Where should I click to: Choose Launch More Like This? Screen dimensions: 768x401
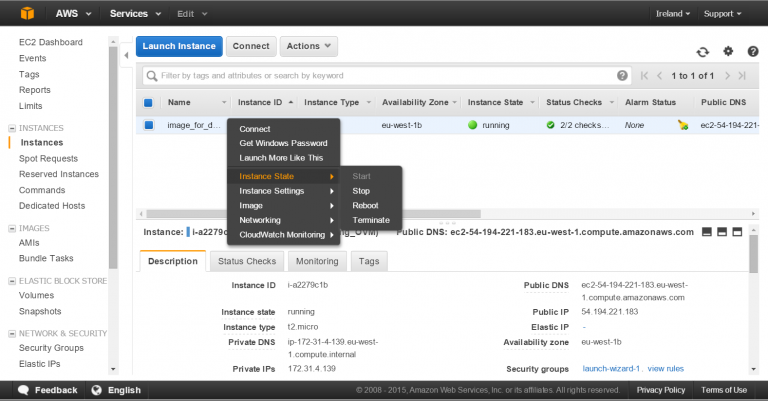pyautogui.click(x=283, y=158)
